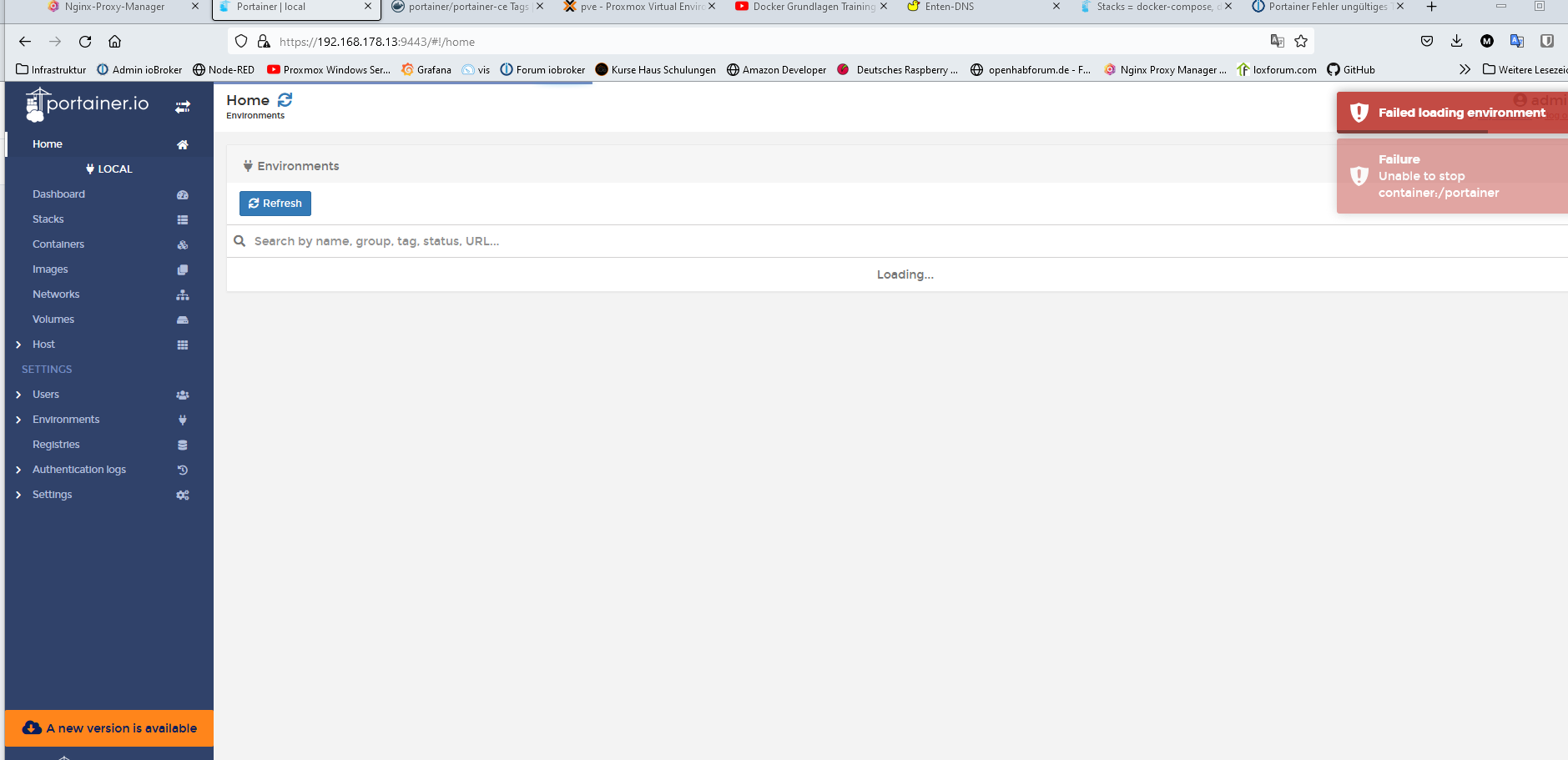Dismiss the 'Failed loading environment' notification

(x=1452, y=113)
